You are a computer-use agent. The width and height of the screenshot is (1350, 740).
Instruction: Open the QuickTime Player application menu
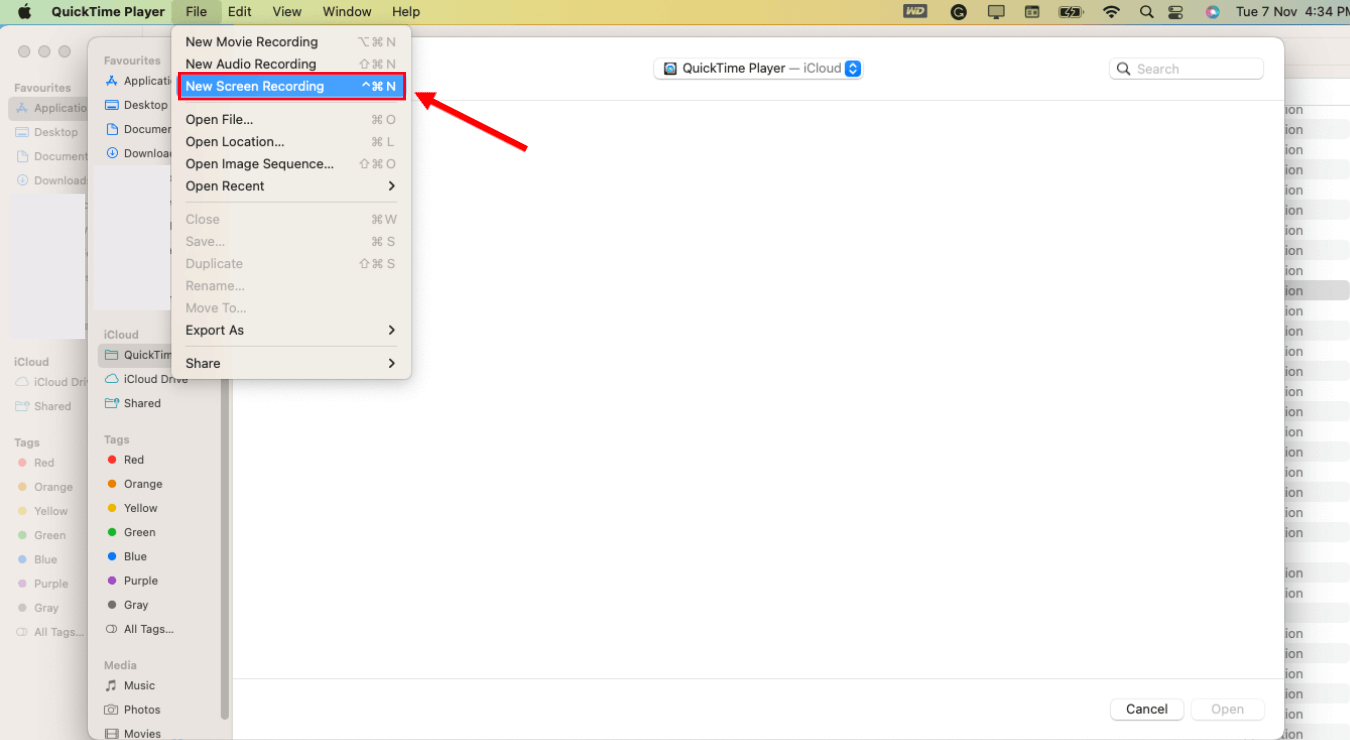pos(108,12)
